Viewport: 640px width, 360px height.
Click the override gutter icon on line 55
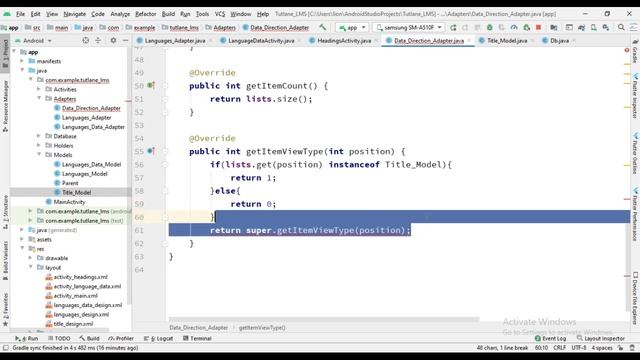[x=151, y=151]
